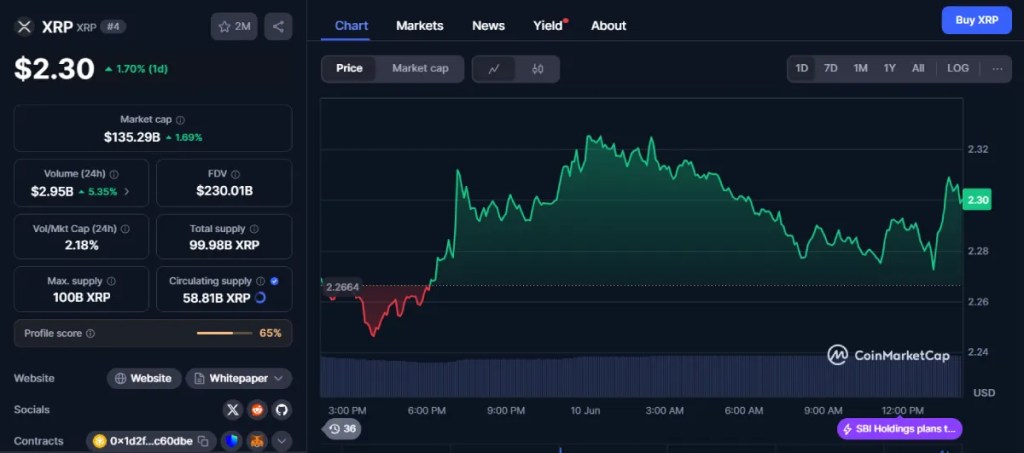Expand more contracts chevron
Screen dimensions: 1024x453
click(x=281, y=441)
